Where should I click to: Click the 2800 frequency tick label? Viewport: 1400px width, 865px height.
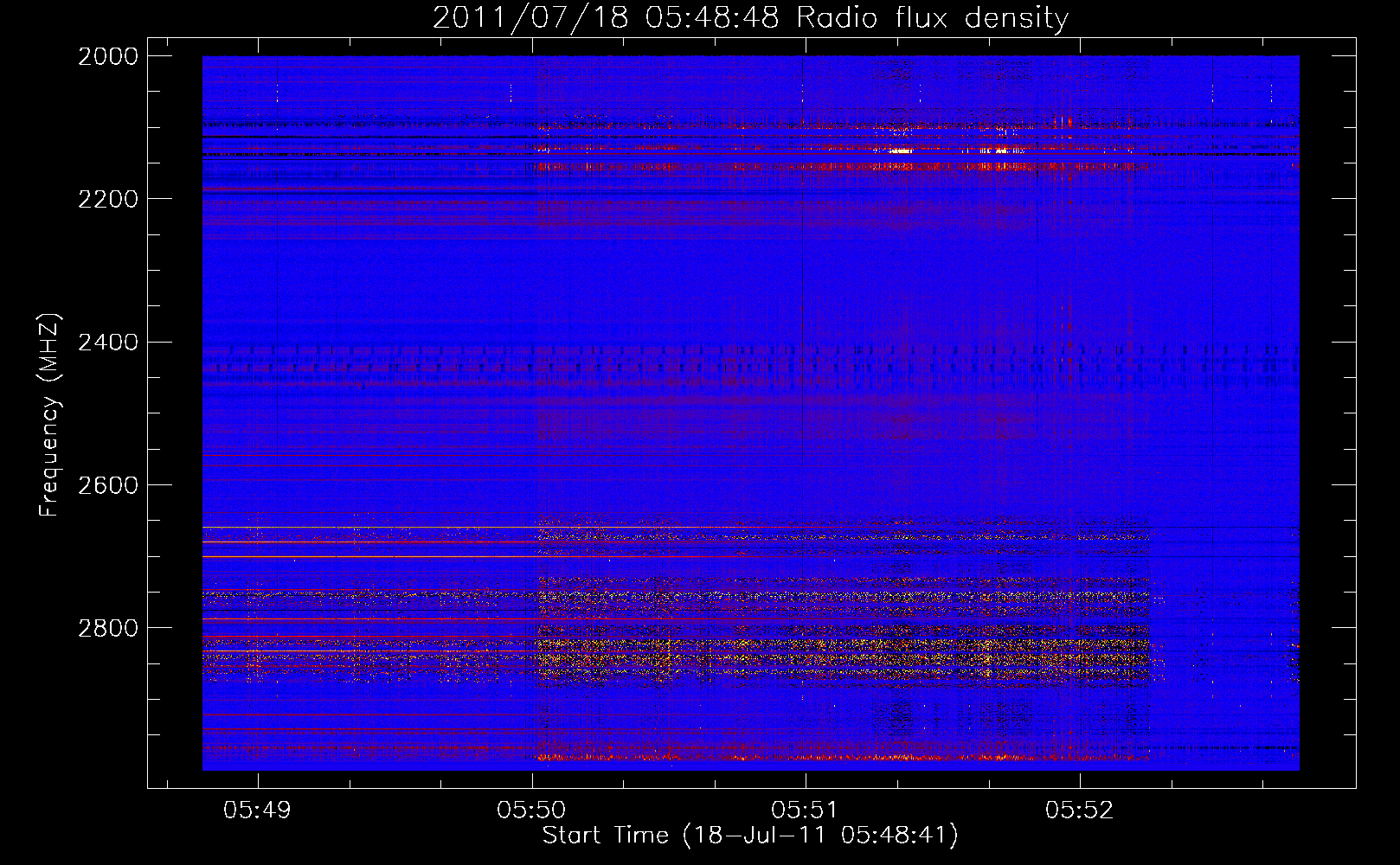click(x=108, y=628)
